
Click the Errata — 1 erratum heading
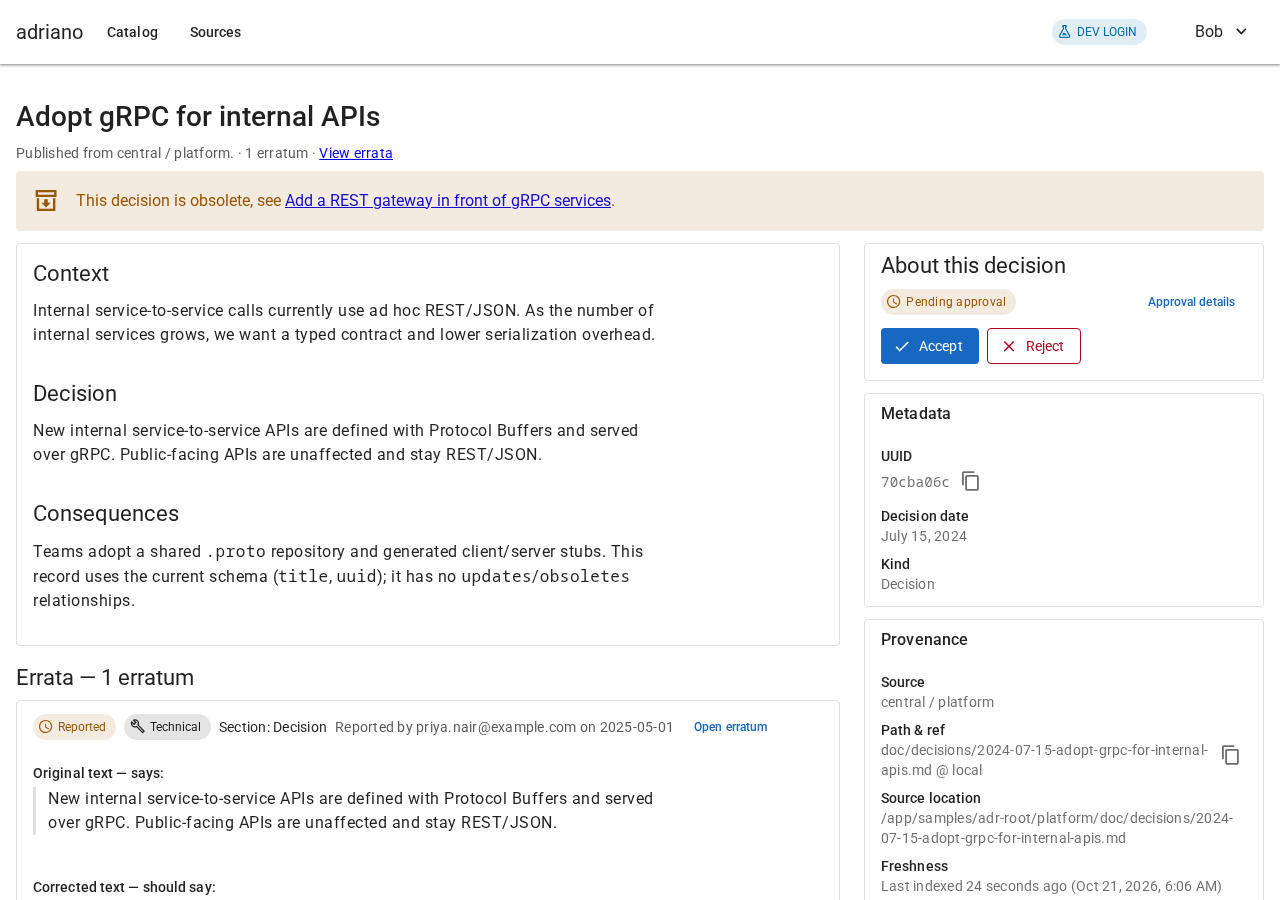tap(105, 678)
